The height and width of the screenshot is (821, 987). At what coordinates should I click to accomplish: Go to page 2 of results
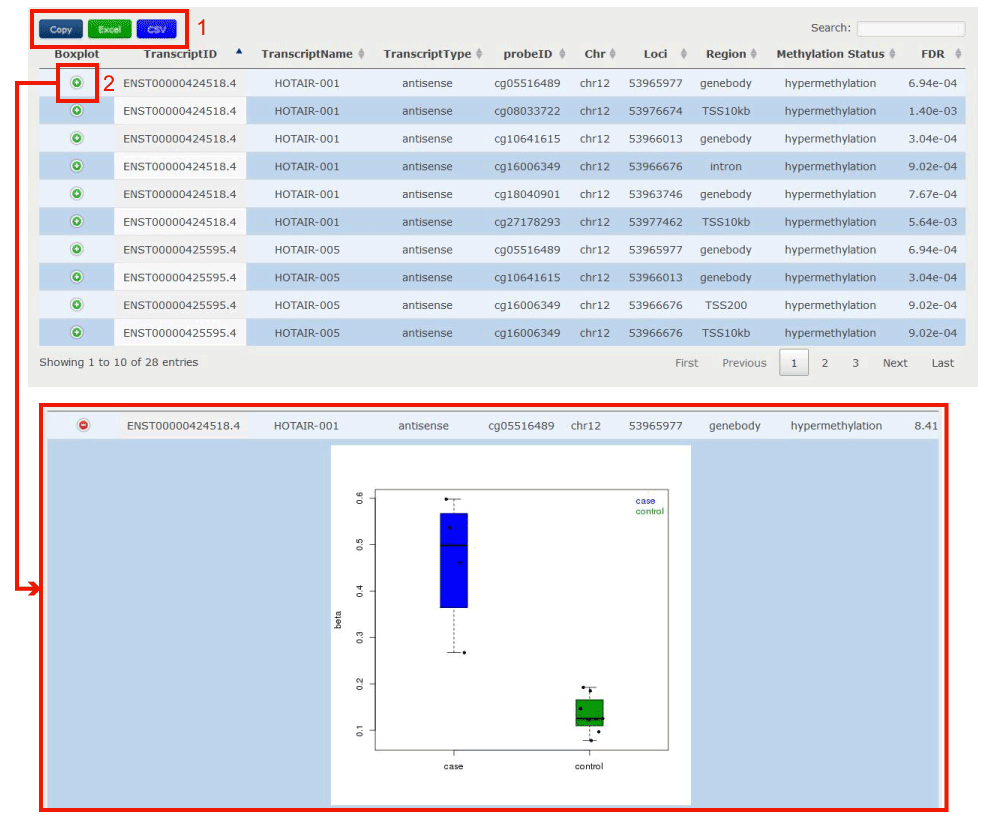[824, 363]
